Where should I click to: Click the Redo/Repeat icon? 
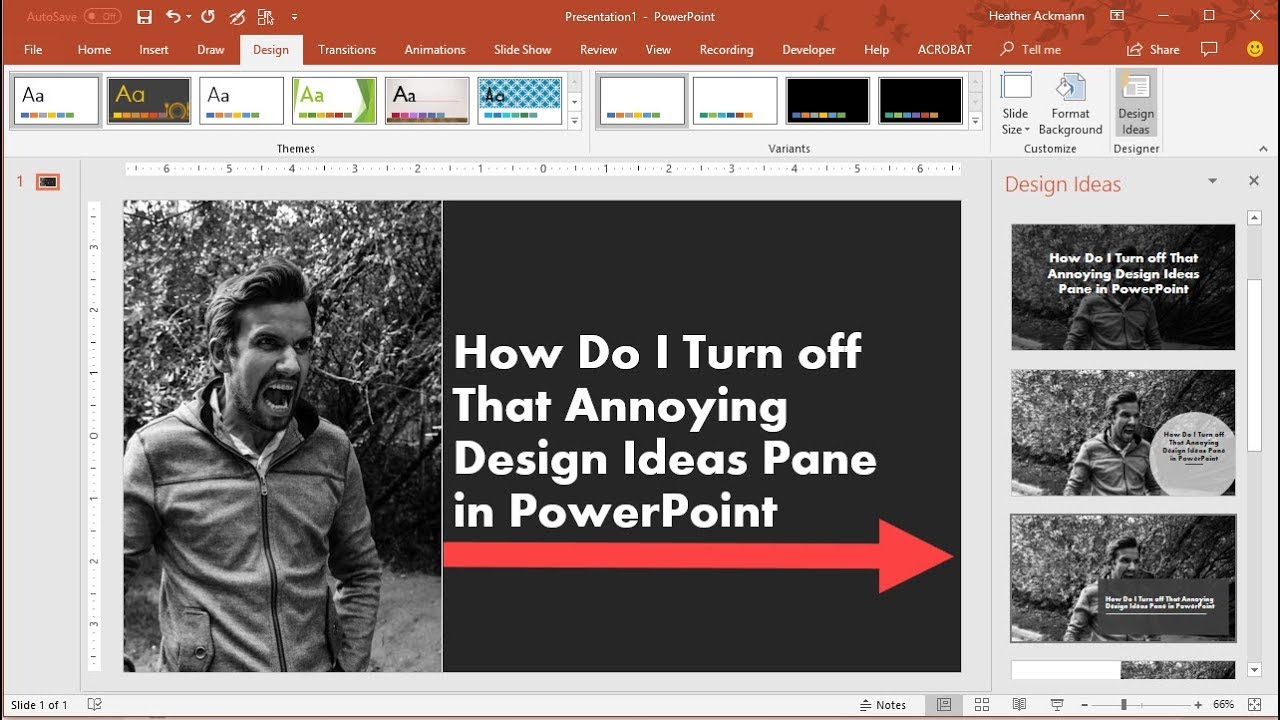tap(208, 17)
